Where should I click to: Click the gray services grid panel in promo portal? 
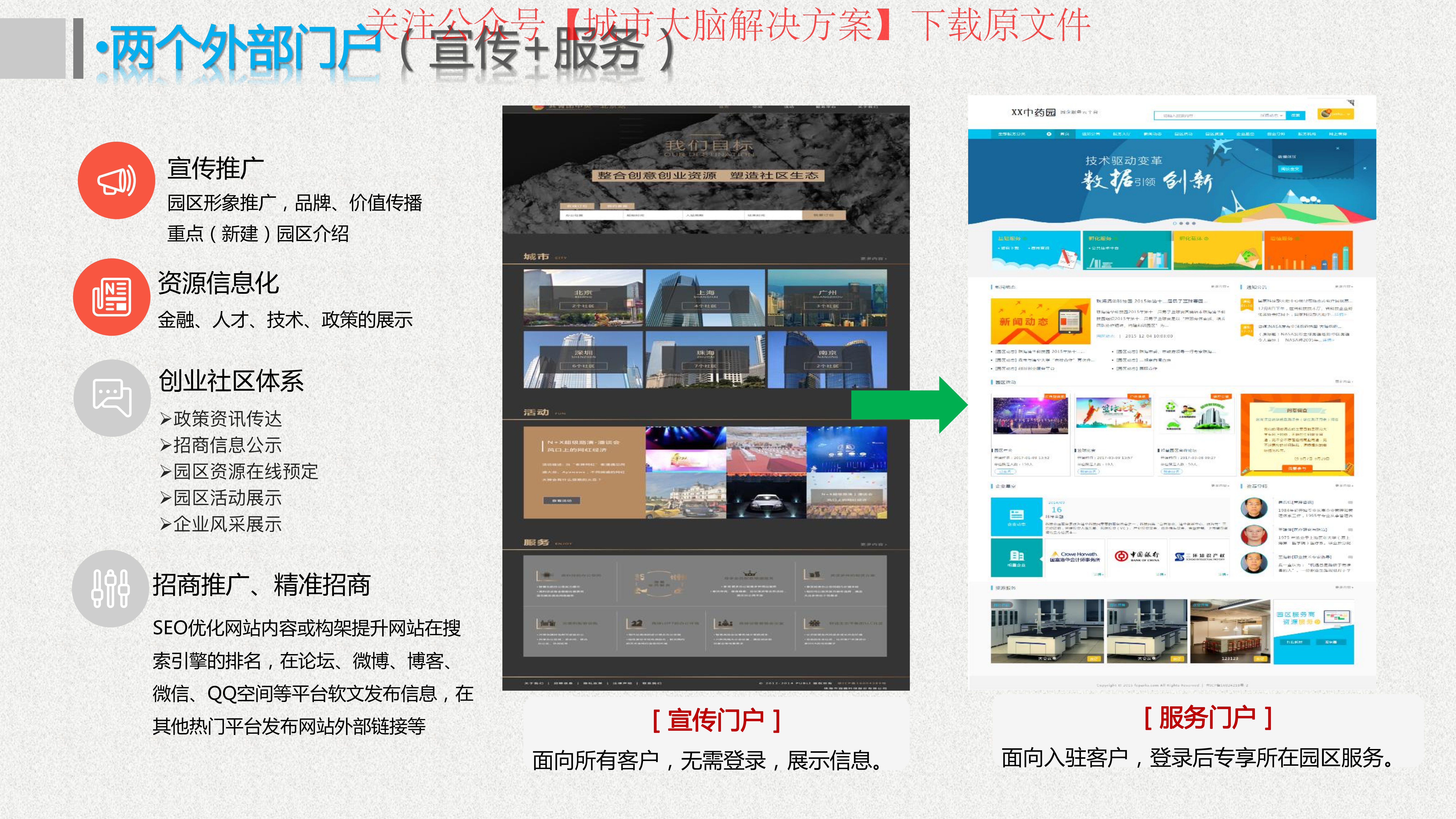click(705, 606)
